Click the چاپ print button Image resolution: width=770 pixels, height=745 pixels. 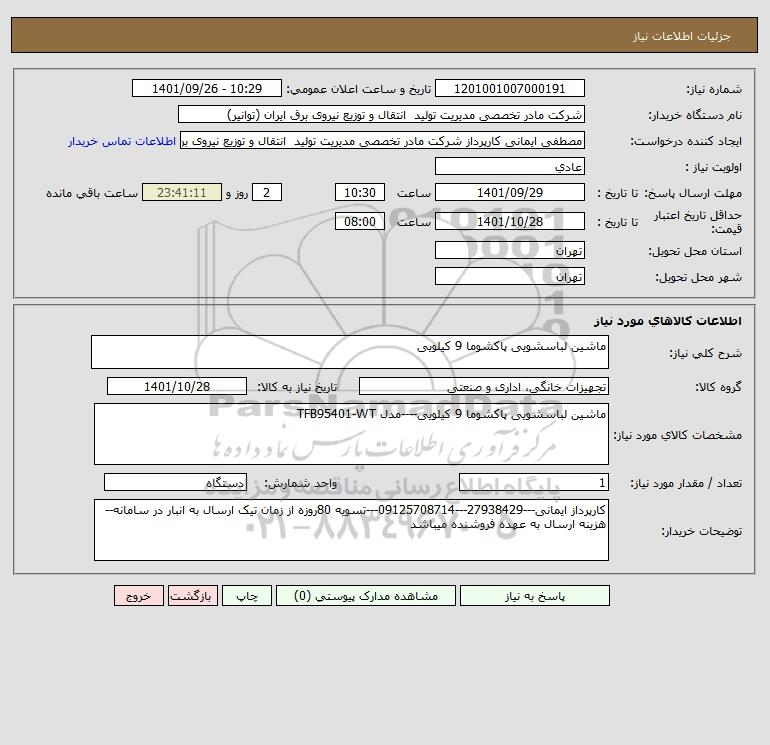[x=247, y=596]
